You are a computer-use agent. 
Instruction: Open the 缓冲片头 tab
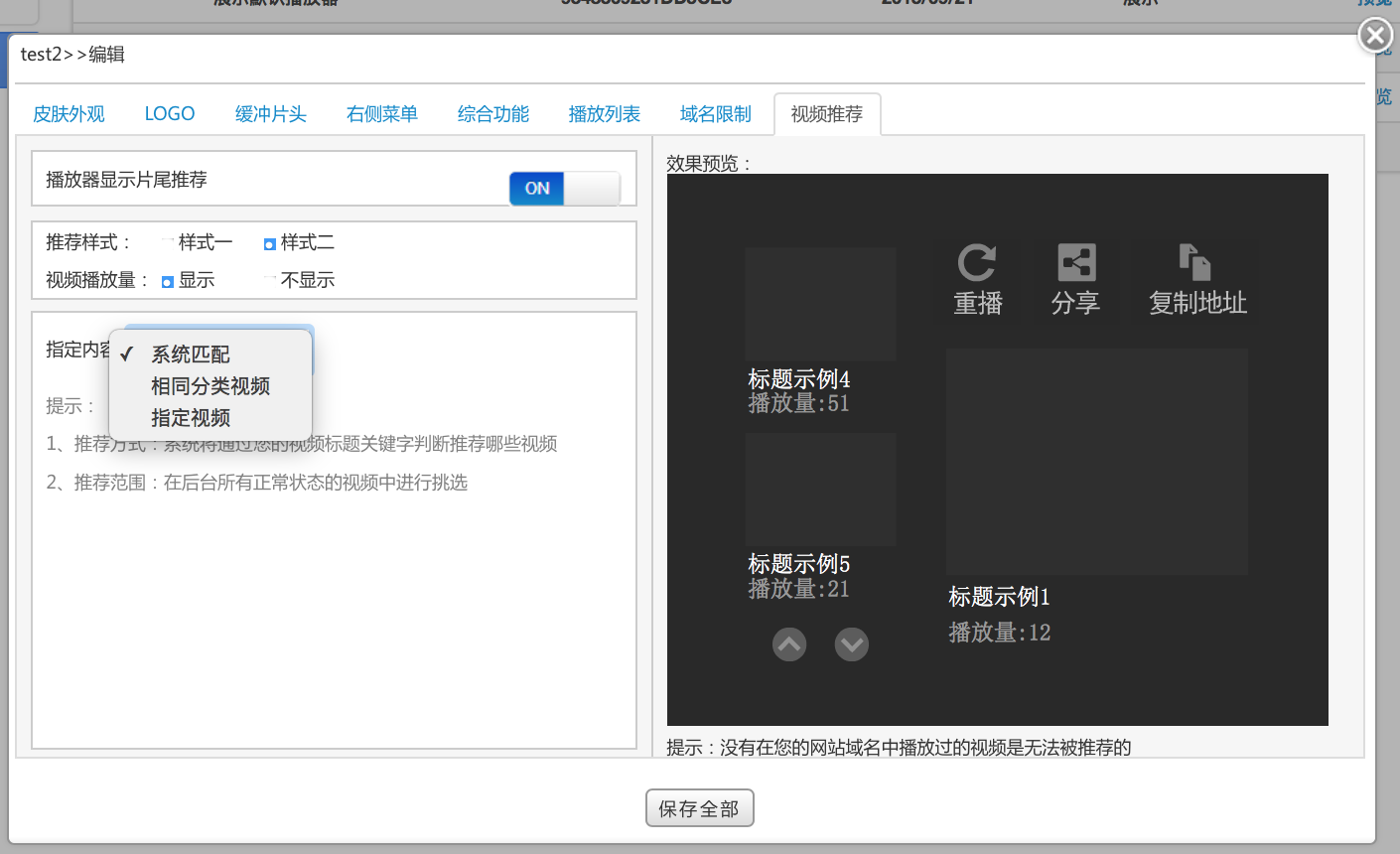tap(271, 114)
